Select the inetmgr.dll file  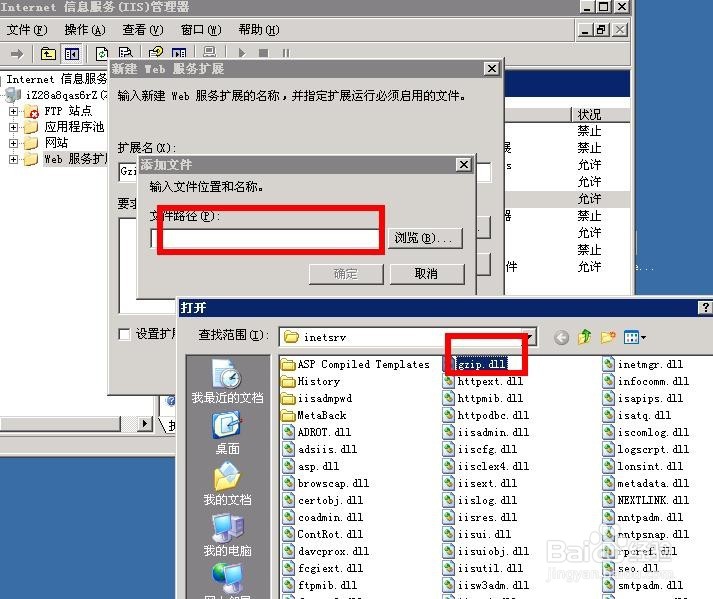click(x=643, y=364)
